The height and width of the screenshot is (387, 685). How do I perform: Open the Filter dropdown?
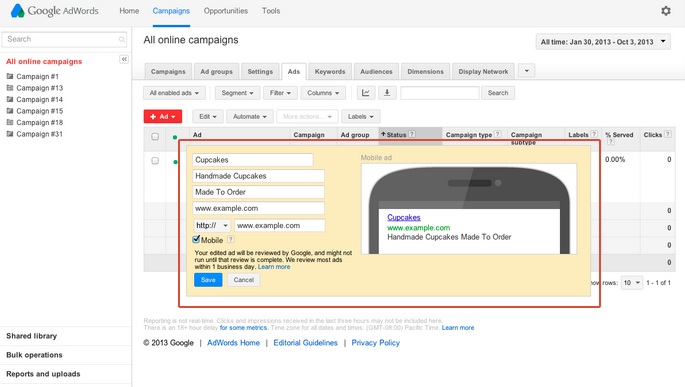pos(280,93)
